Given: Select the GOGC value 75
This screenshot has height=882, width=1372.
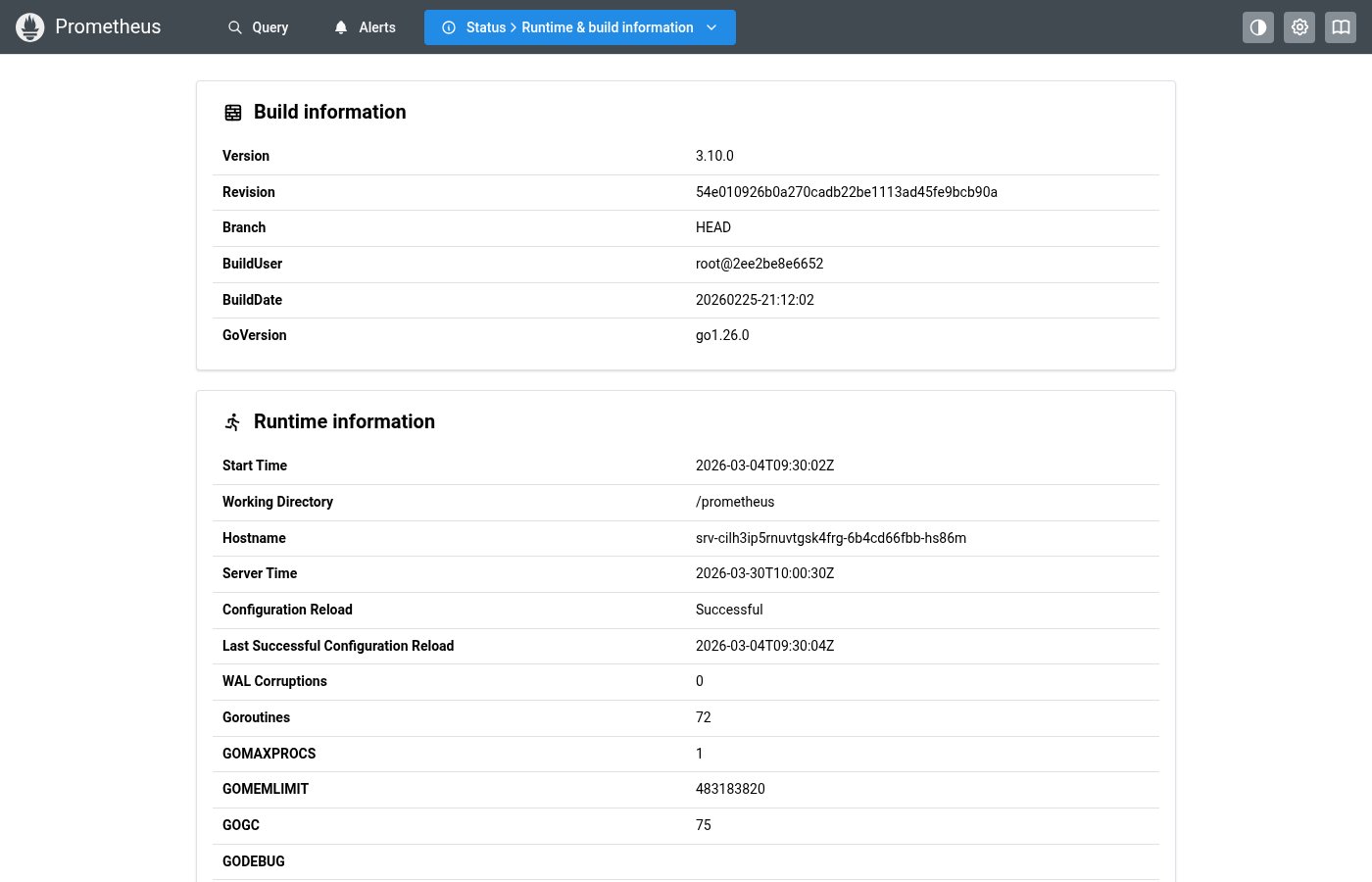Looking at the screenshot, I should tap(704, 825).
